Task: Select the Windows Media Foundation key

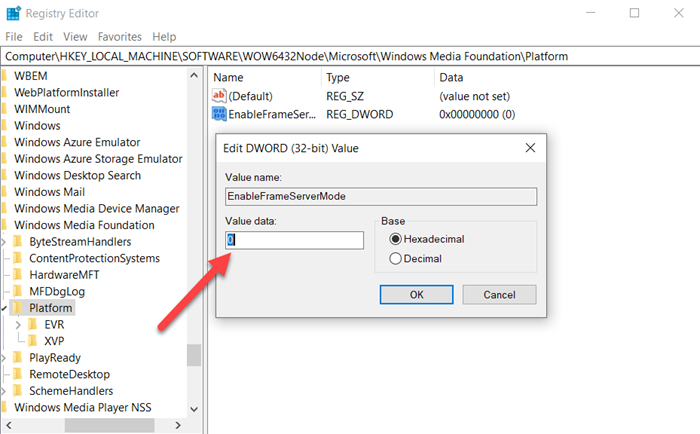Action: coord(84,225)
